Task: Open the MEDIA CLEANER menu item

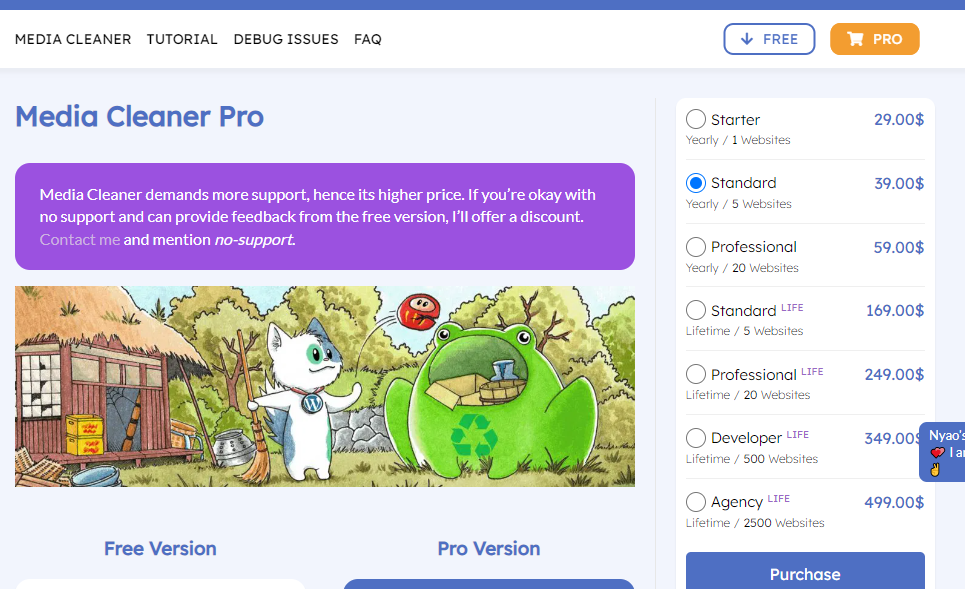Action: [73, 39]
